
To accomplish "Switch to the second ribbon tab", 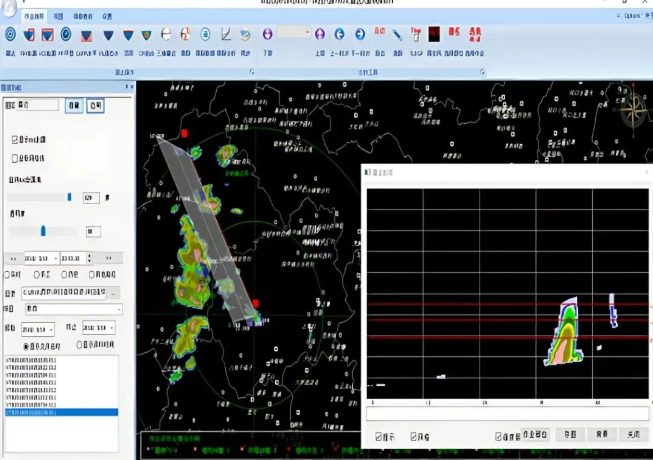I will click(58, 16).
